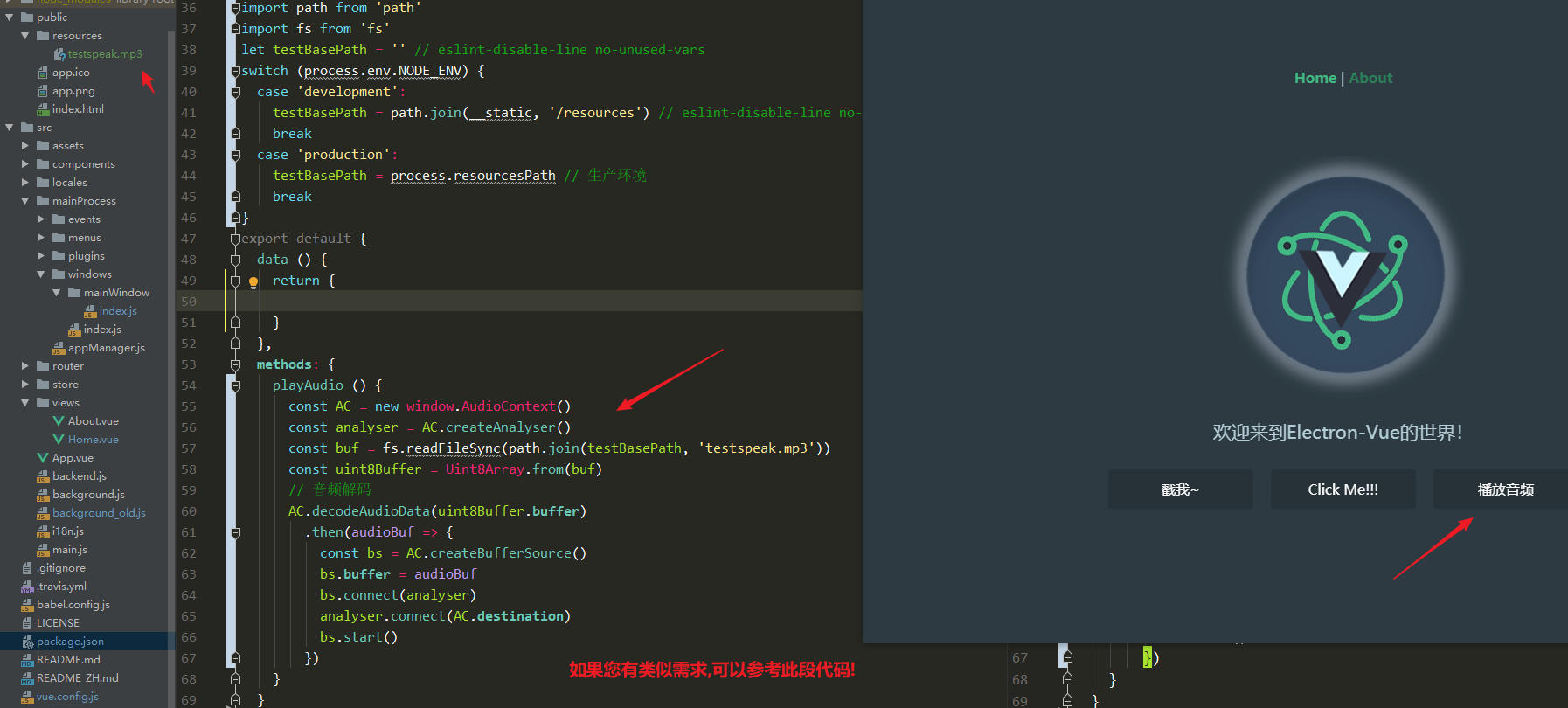The image size is (1568, 708).
Task: Expand the components folder arrow
Action: (25, 163)
